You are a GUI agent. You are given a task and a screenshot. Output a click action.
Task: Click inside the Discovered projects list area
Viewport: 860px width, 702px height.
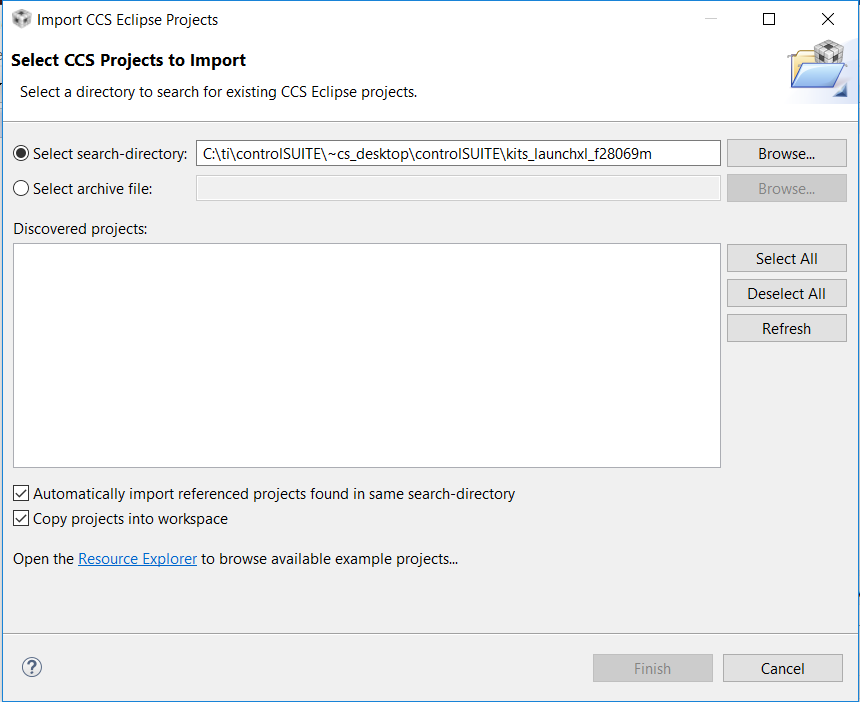click(x=366, y=355)
